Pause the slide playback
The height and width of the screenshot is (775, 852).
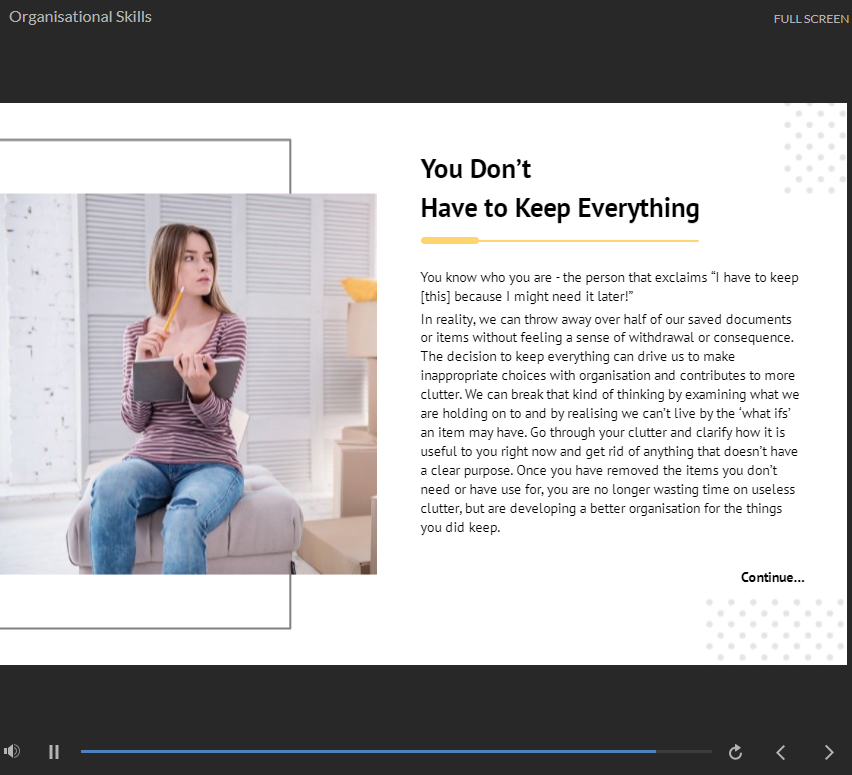54,752
